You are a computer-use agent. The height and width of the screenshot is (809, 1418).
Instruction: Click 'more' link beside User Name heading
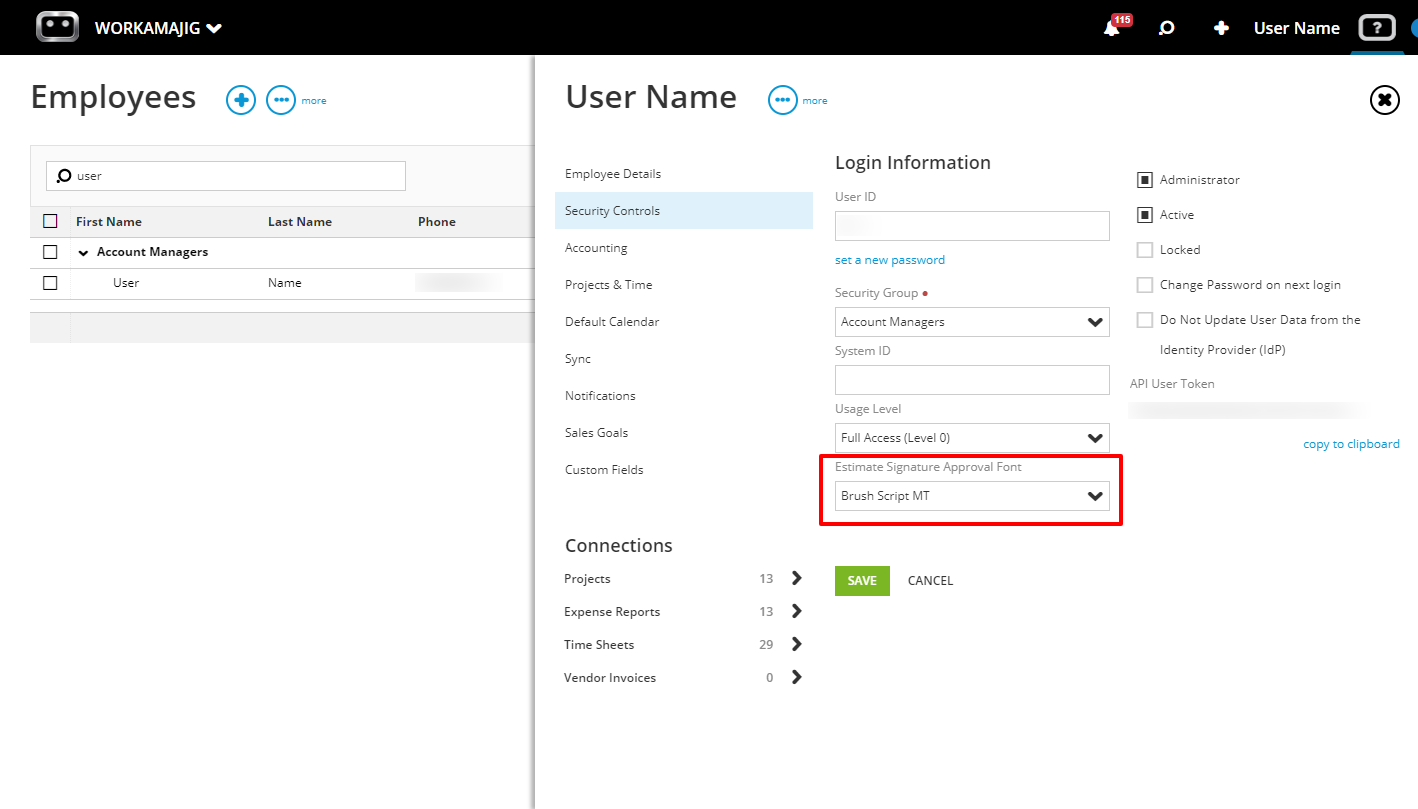(815, 101)
